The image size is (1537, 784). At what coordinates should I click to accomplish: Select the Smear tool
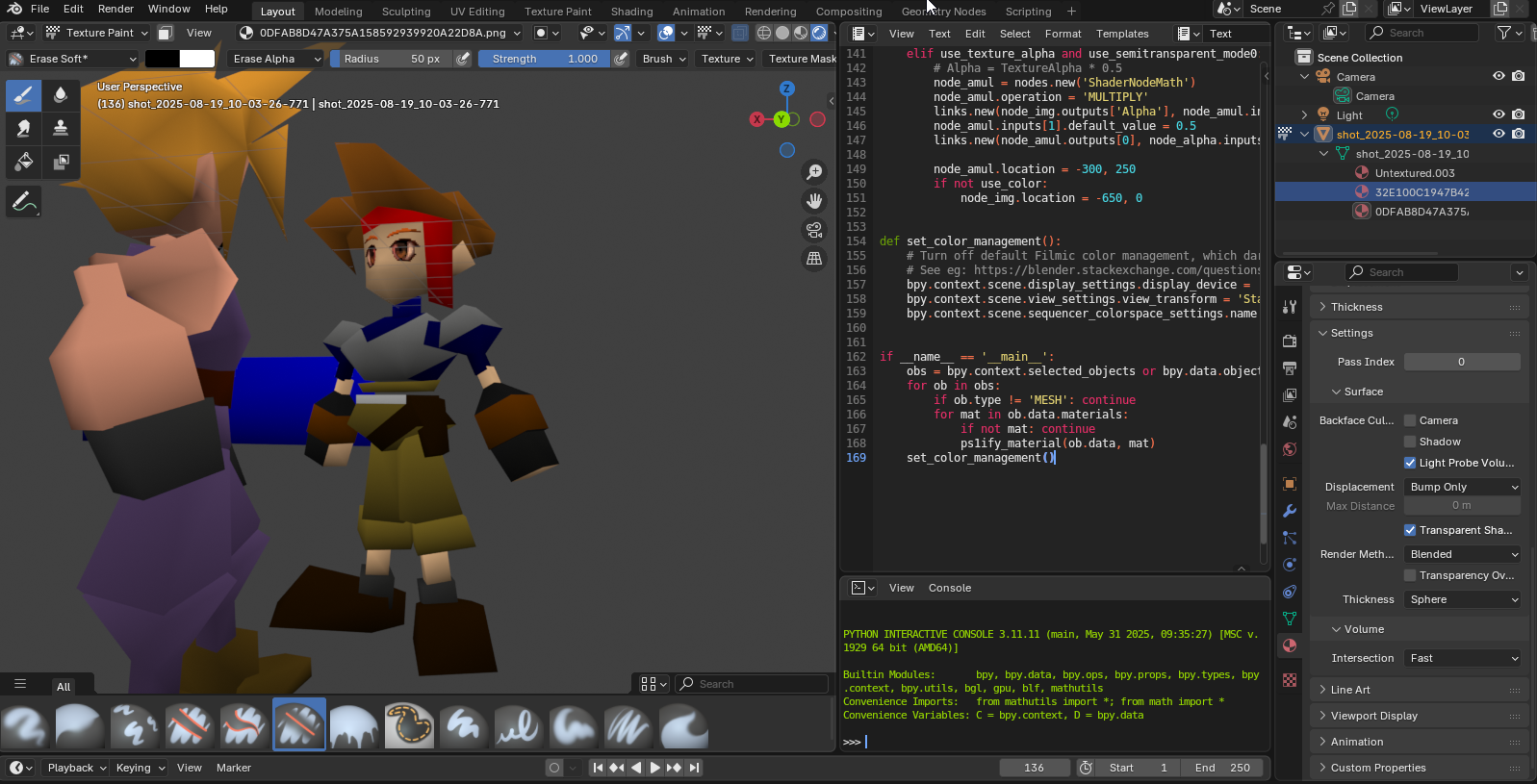pyautogui.click(x=24, y=128)
